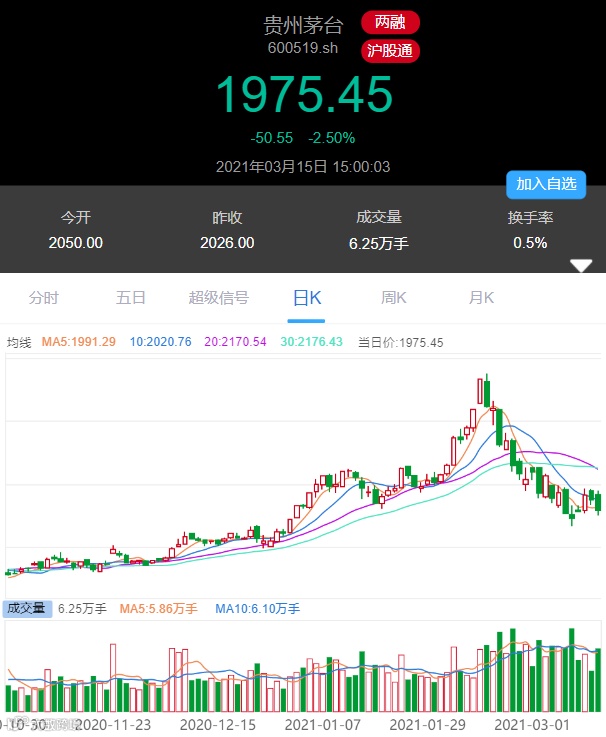
Task: Click the stock code 600519.sh
Action: pos(303,48)
